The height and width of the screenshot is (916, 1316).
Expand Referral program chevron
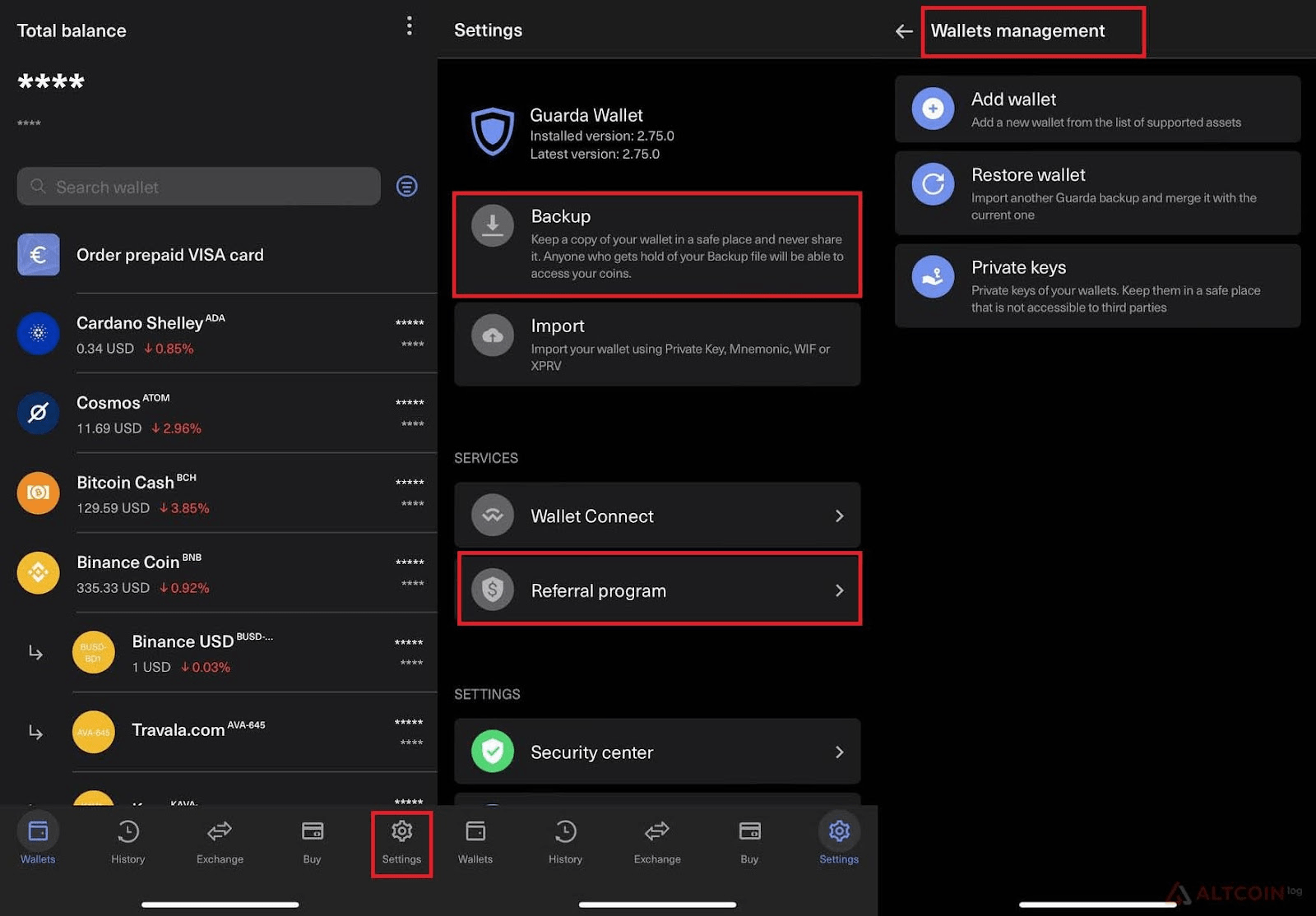pos(839,590)
